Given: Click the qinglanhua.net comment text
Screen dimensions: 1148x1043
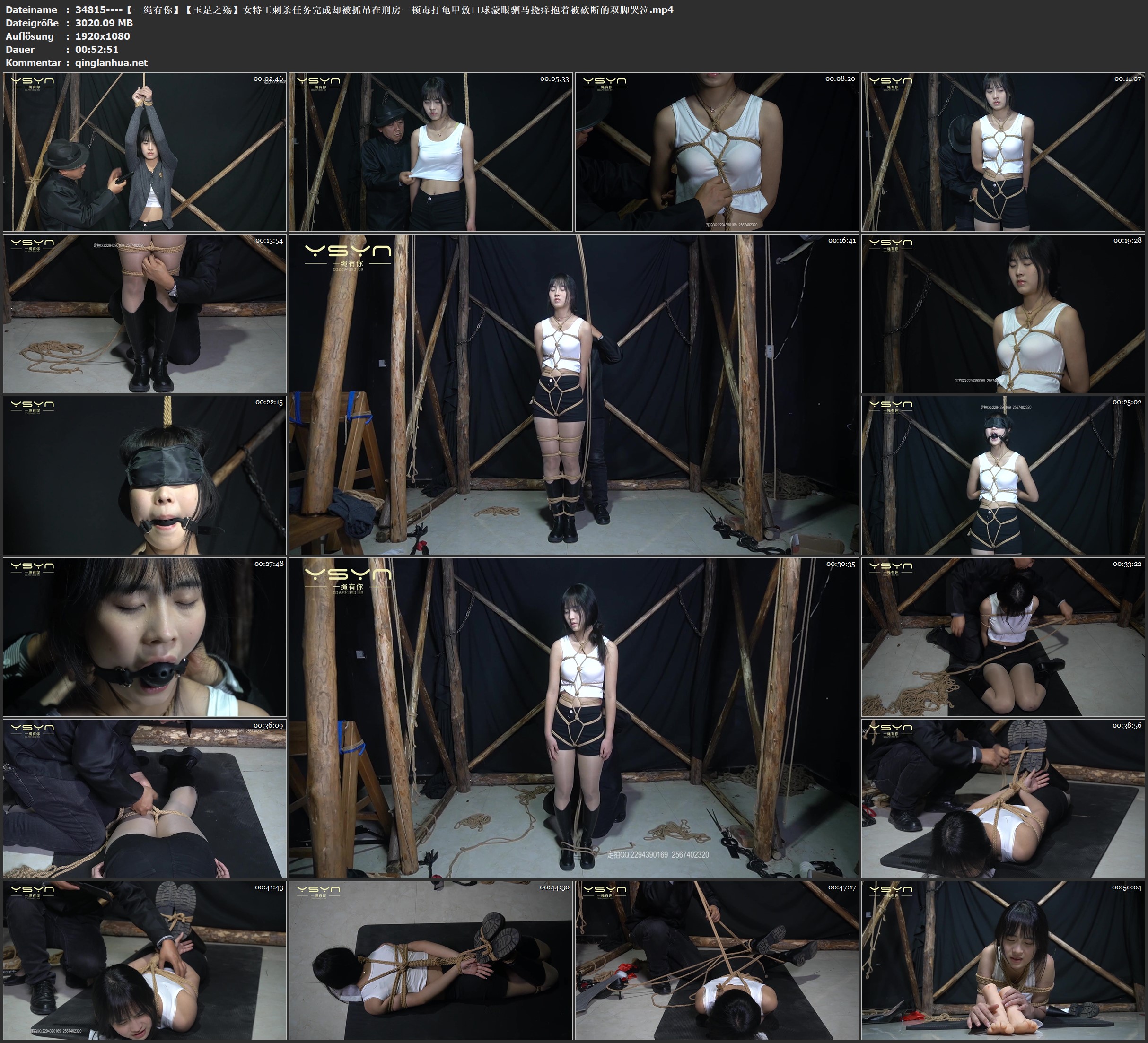Looking at the screenshot, I should [111, 62].
